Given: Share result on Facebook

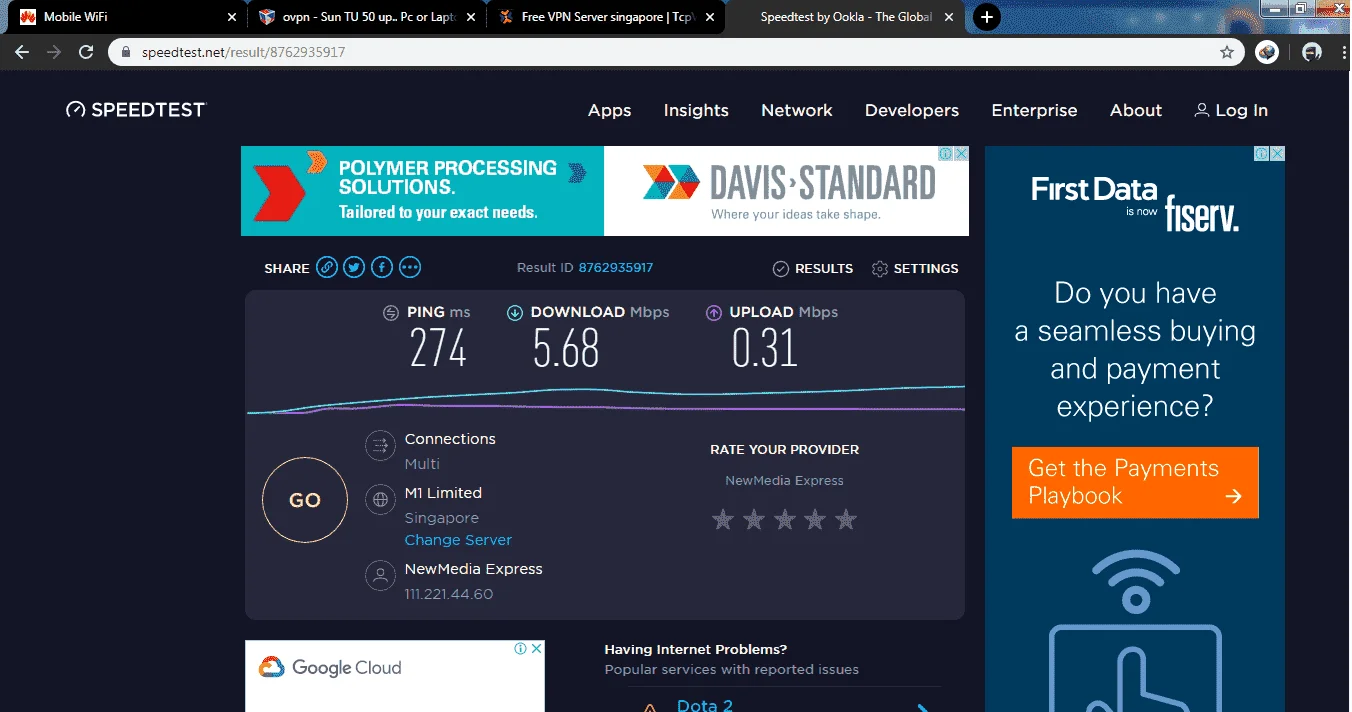Looking at the screenshot, I should (x=382, y=267).
